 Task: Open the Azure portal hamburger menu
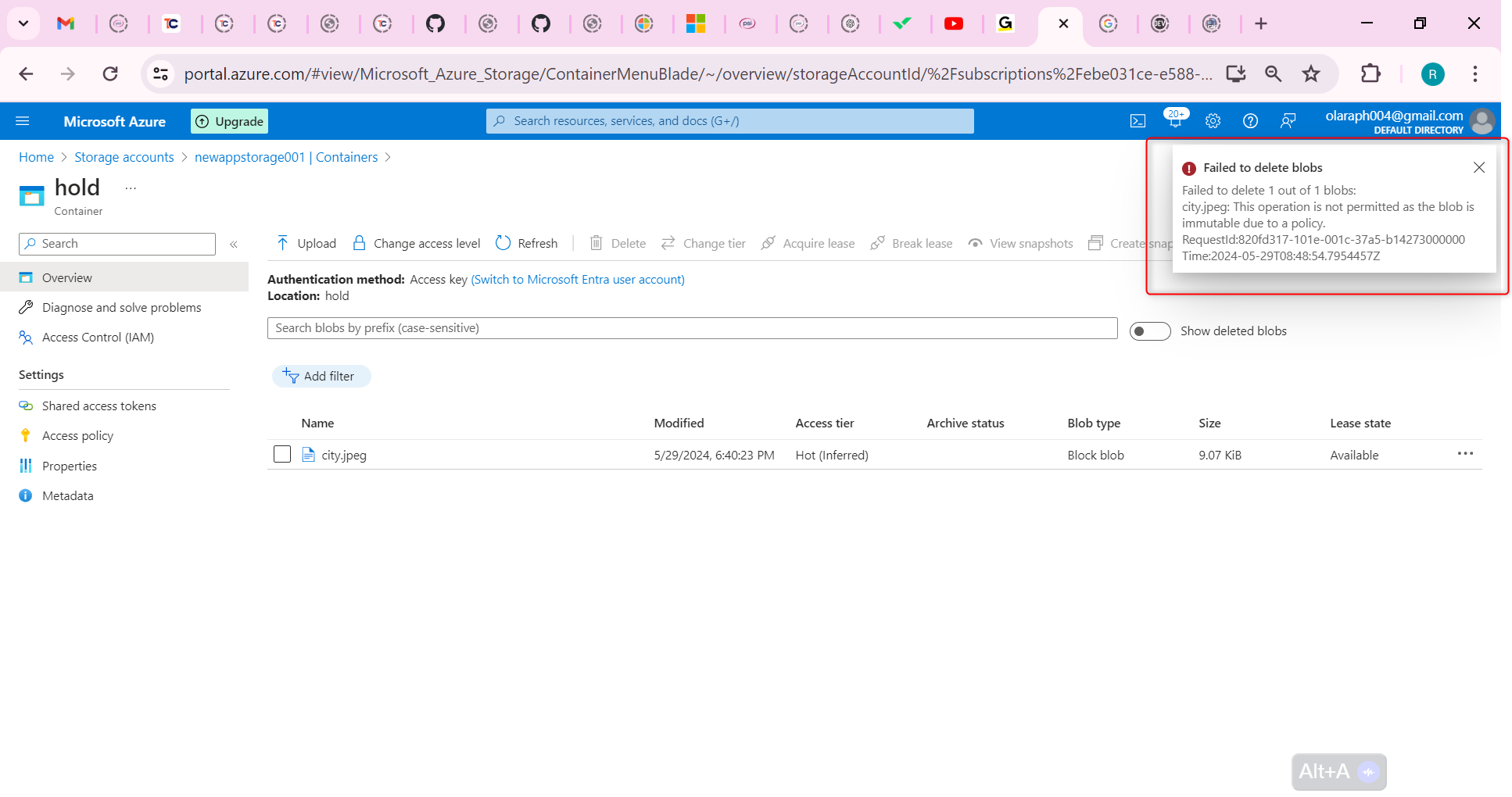(23, 121)
